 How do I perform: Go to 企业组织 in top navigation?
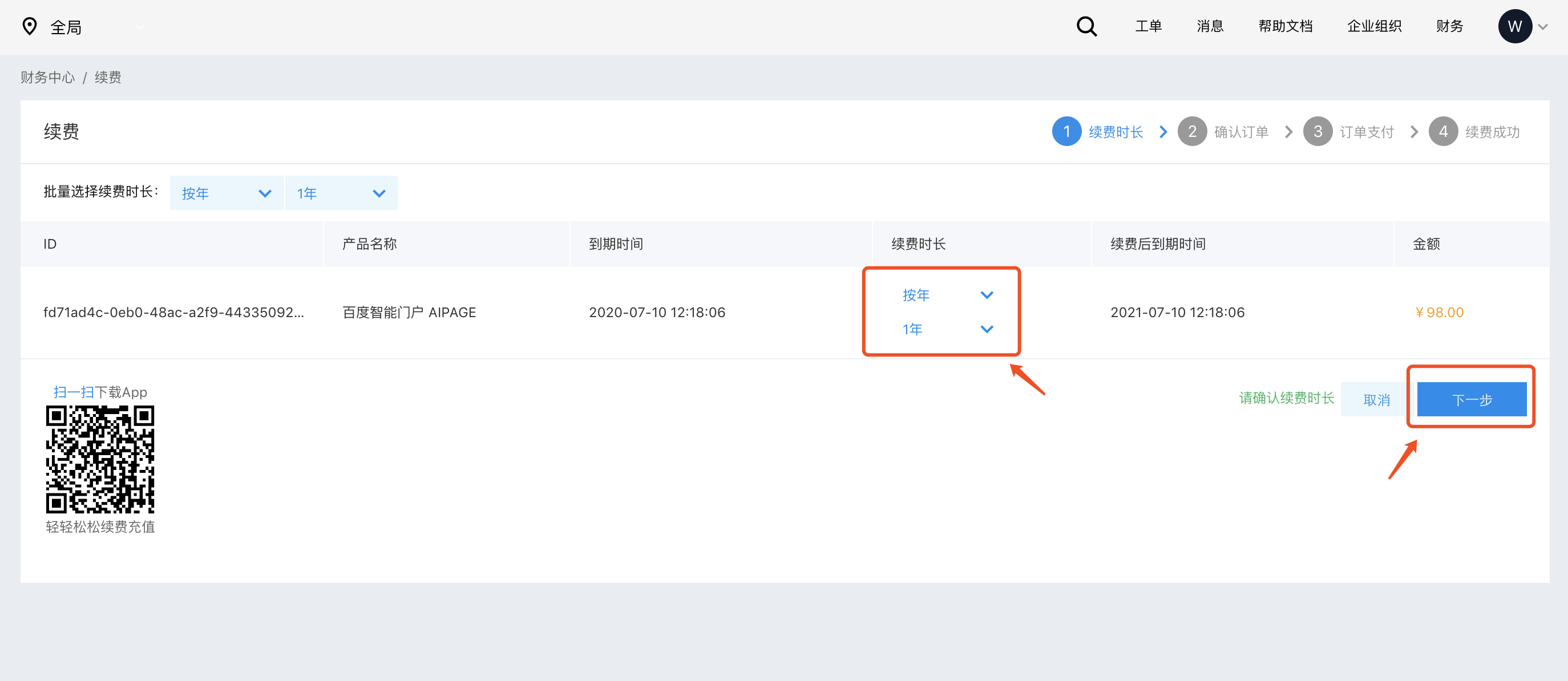pos(1374,26)
